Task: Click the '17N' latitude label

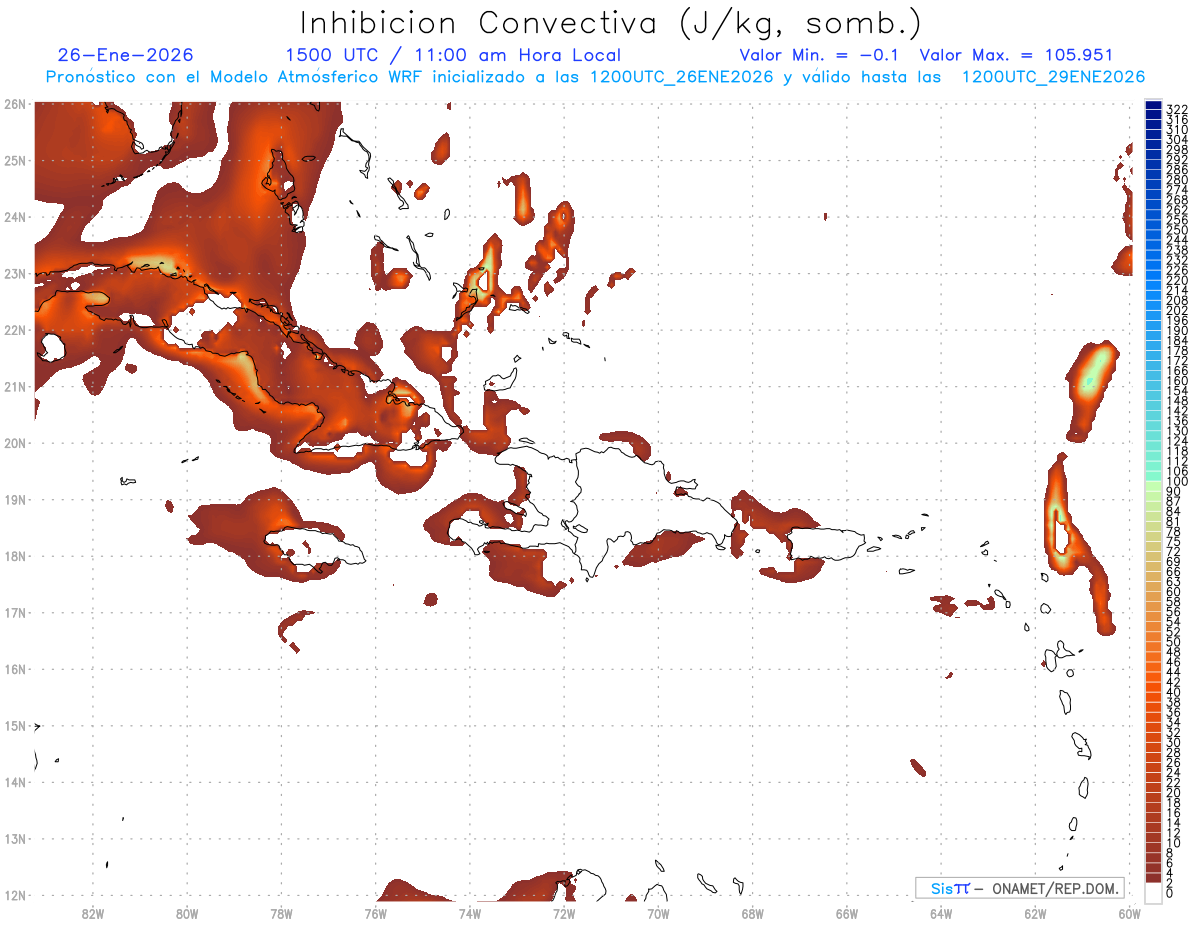Action: pyautogui.click(x=14, y=613)
